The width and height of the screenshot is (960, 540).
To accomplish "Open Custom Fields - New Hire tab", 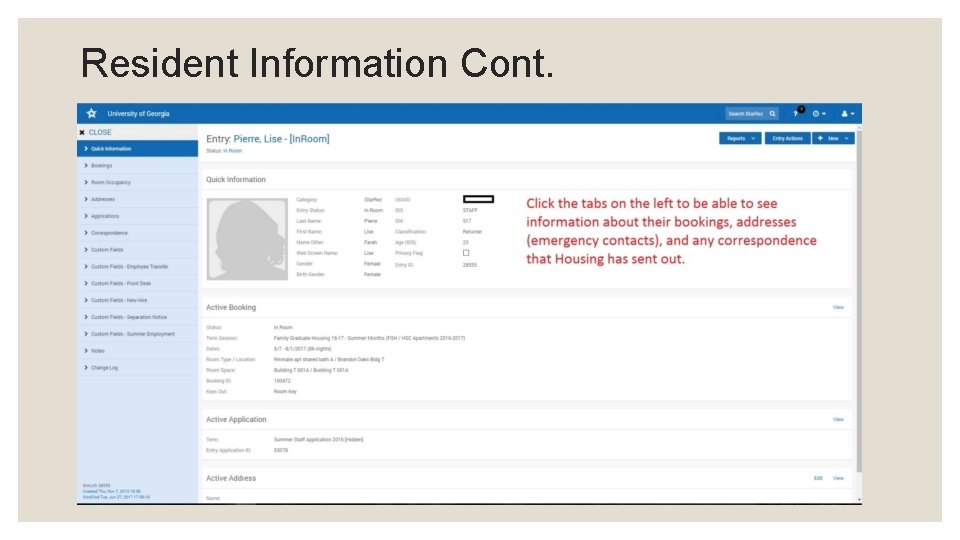I will [x=137, y=300].
